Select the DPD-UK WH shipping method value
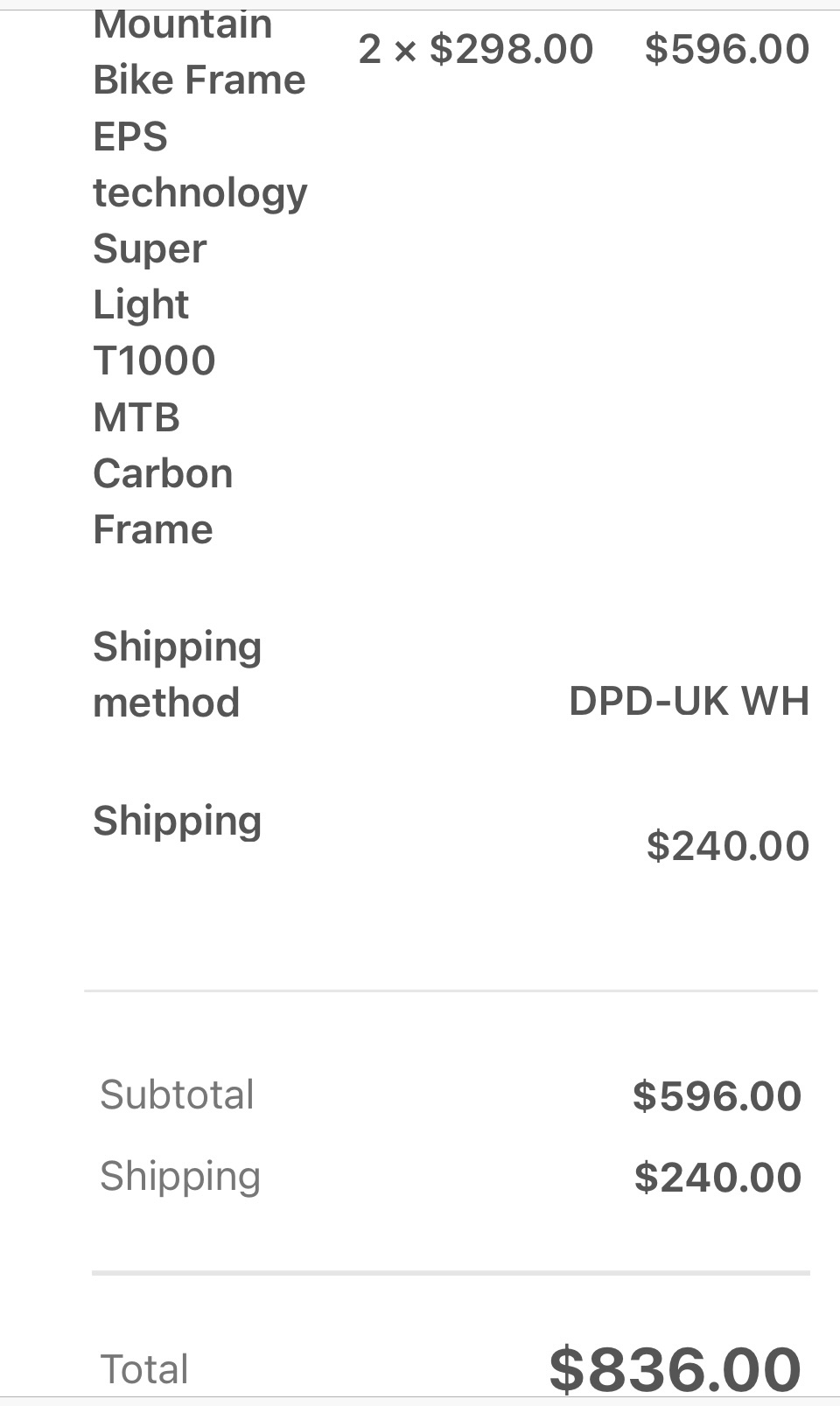Image resolution: width=840 pixels, height=1406 pixels. pos(689,701)
